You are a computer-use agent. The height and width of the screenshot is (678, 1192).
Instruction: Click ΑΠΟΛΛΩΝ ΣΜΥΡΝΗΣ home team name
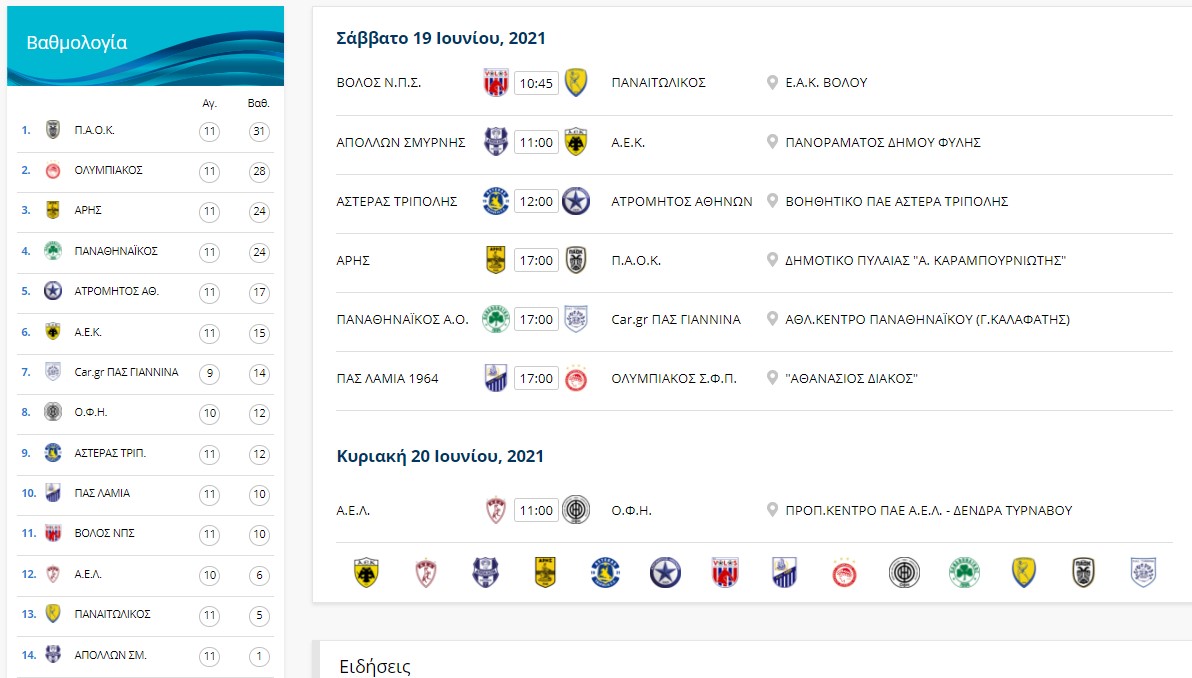point(401,142)
